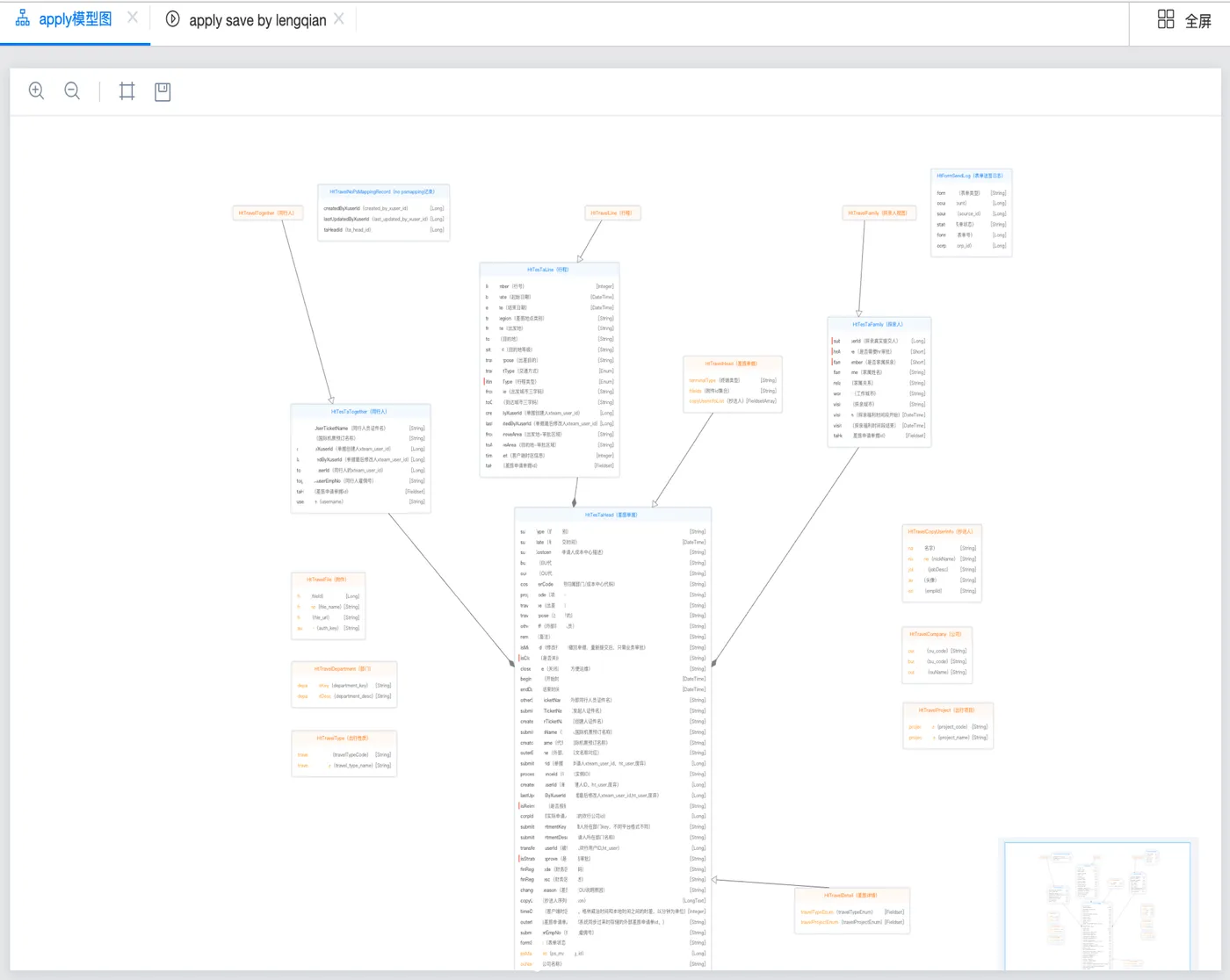Select the HtTravelDepartment node header
This screenshot has height=980, width=1230.
tap(344, 668)
